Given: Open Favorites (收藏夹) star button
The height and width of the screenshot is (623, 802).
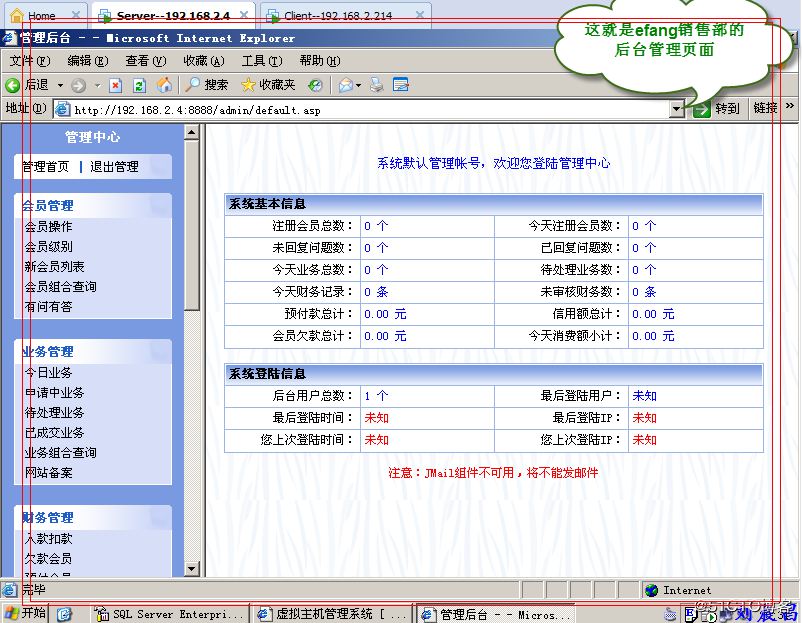Looking at the screenshot, I should click(x=268, y=85).
